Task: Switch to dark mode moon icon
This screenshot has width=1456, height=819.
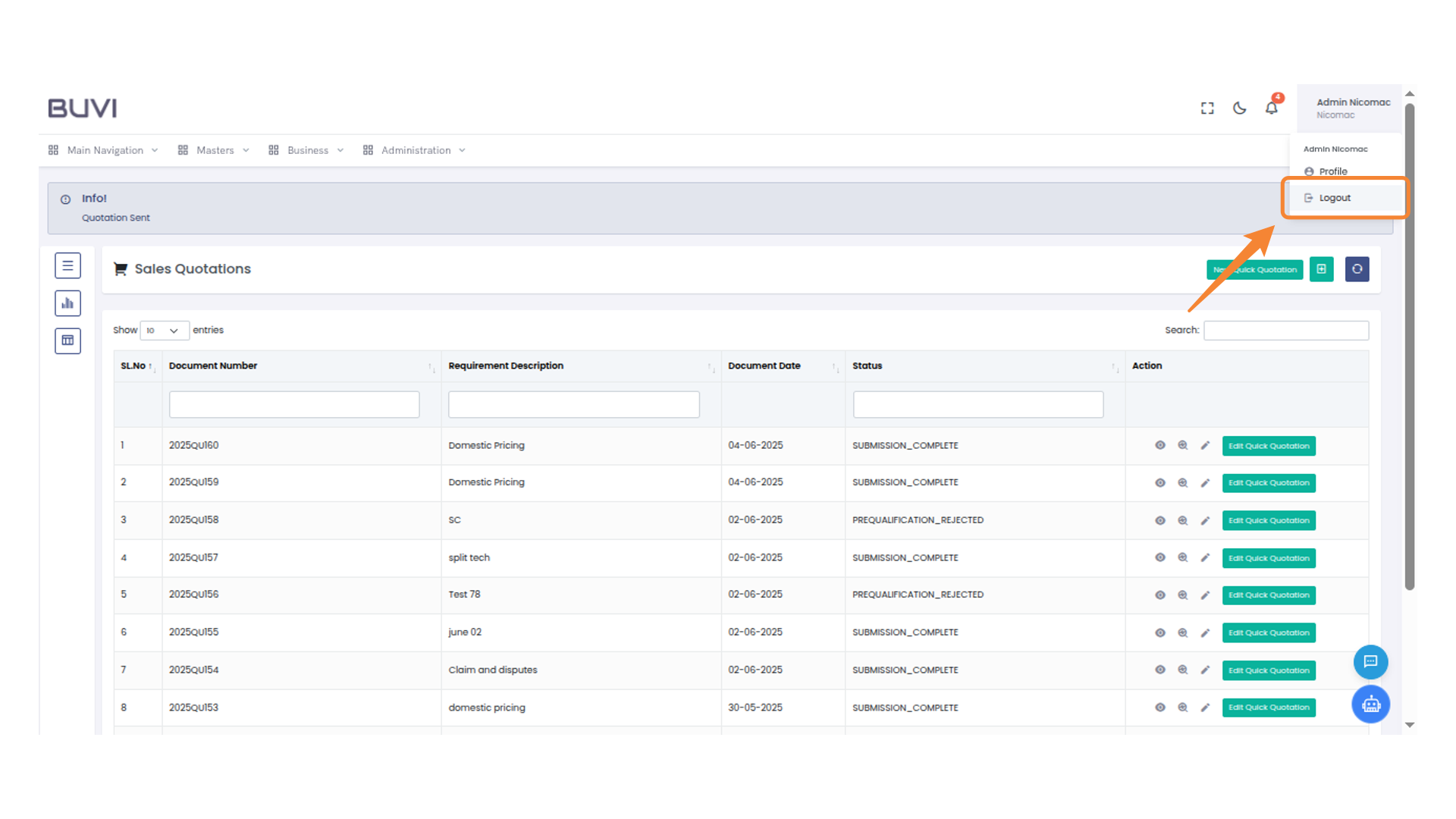Action: click(1239, 108)
